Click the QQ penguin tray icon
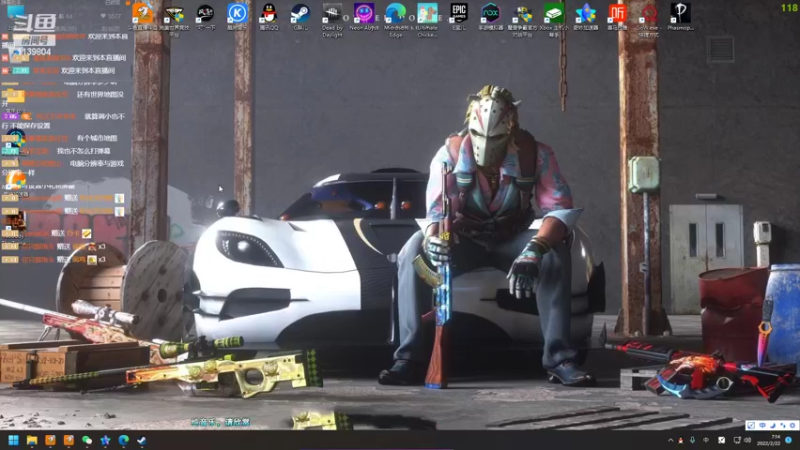This screenshot has height=450, width=800. tap(681, 440)
